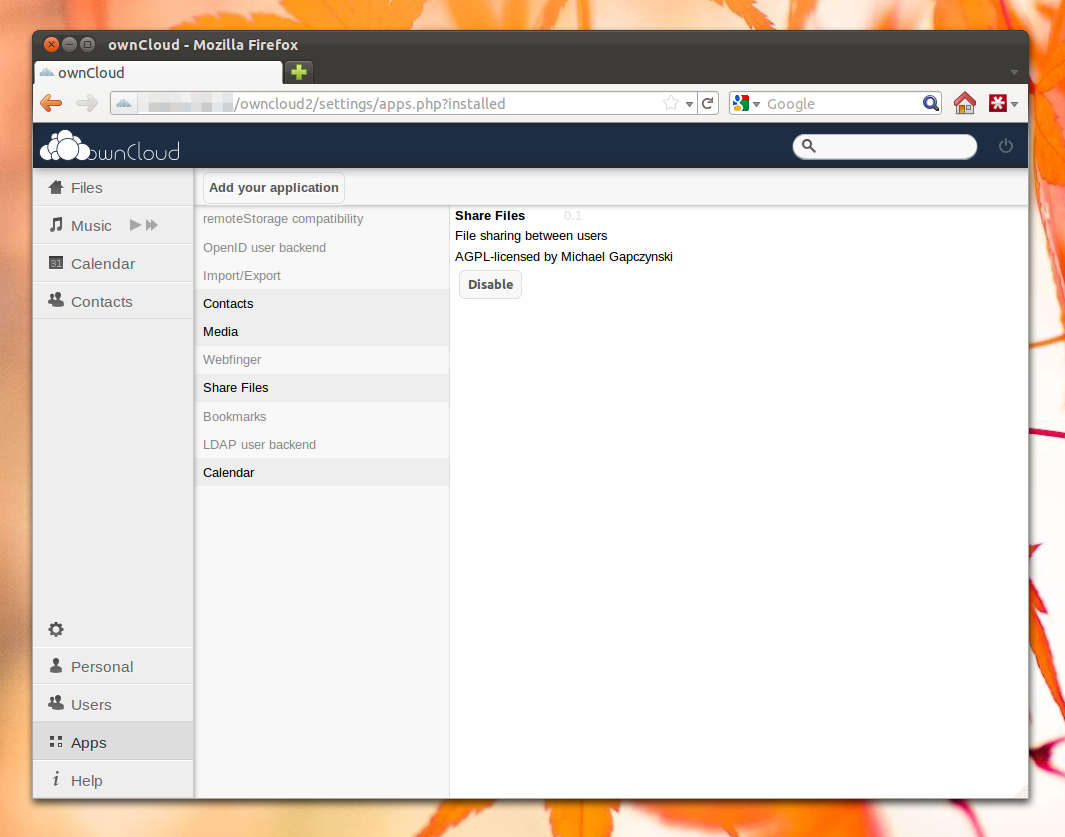1065x837 pixels.
Task: Select Share Files in the app list
Action: [x=321, y=387]
